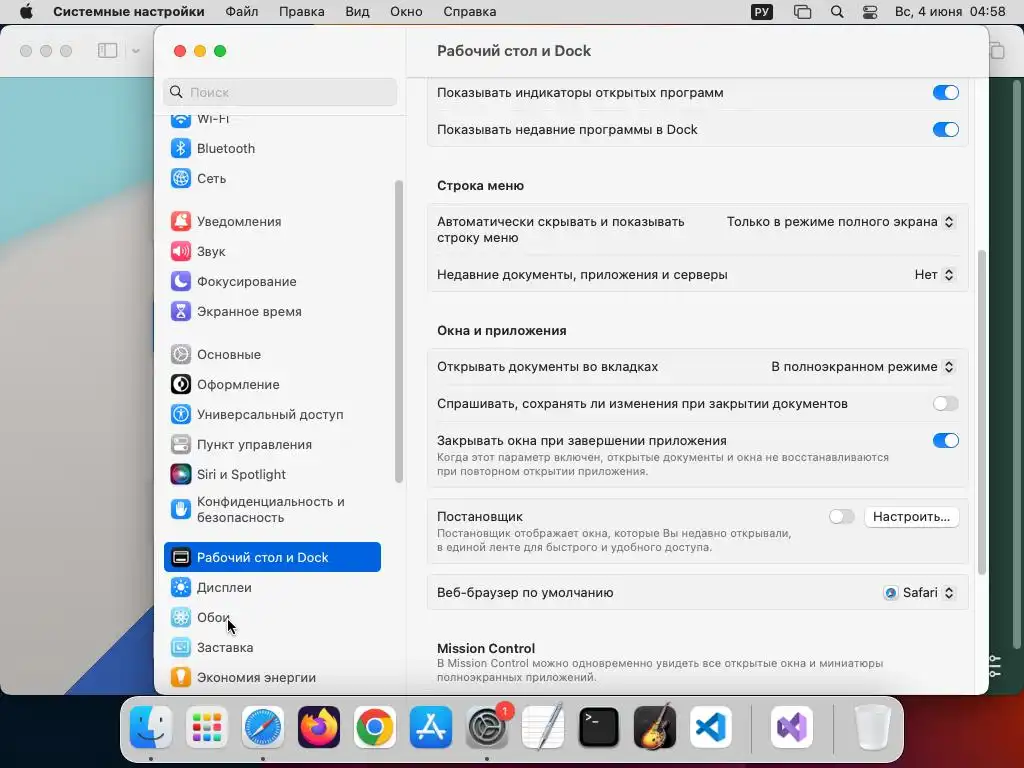
Task: Toggle sidebar button in background window
Action: 108,51
